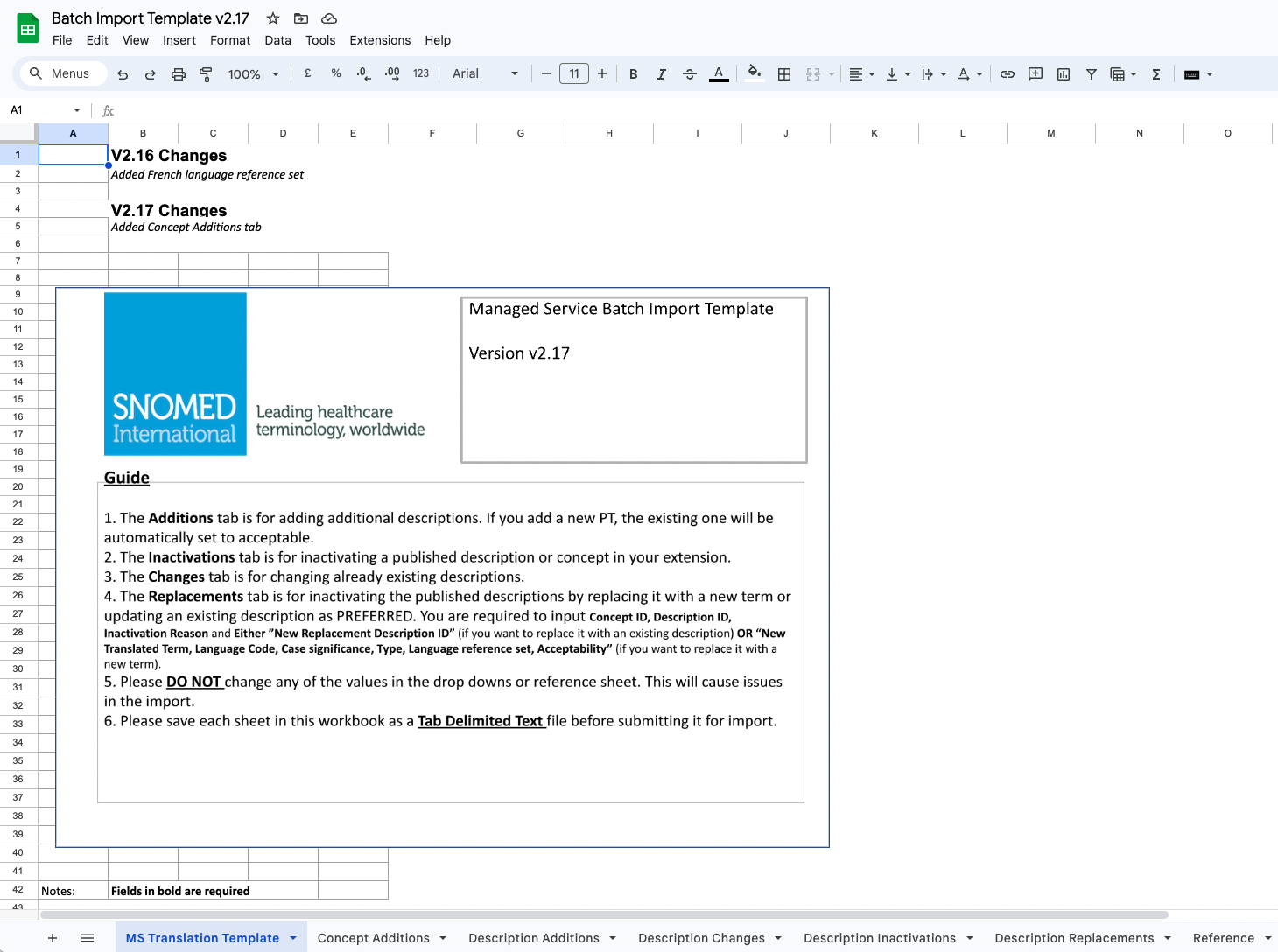The width and height of the screenshot is (1278, 952).
Task: Increase decimal places icon
Action: pyautogui.click(x=392, y=74)
